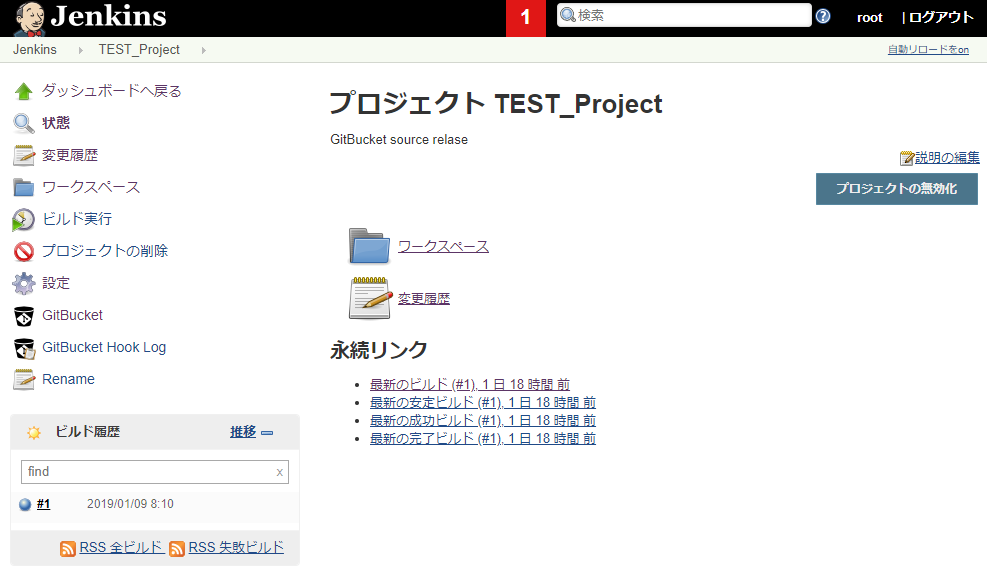Click the RSS icon for 失敗ビルド
The image size is (987, 569).
[x=177, y=549]
